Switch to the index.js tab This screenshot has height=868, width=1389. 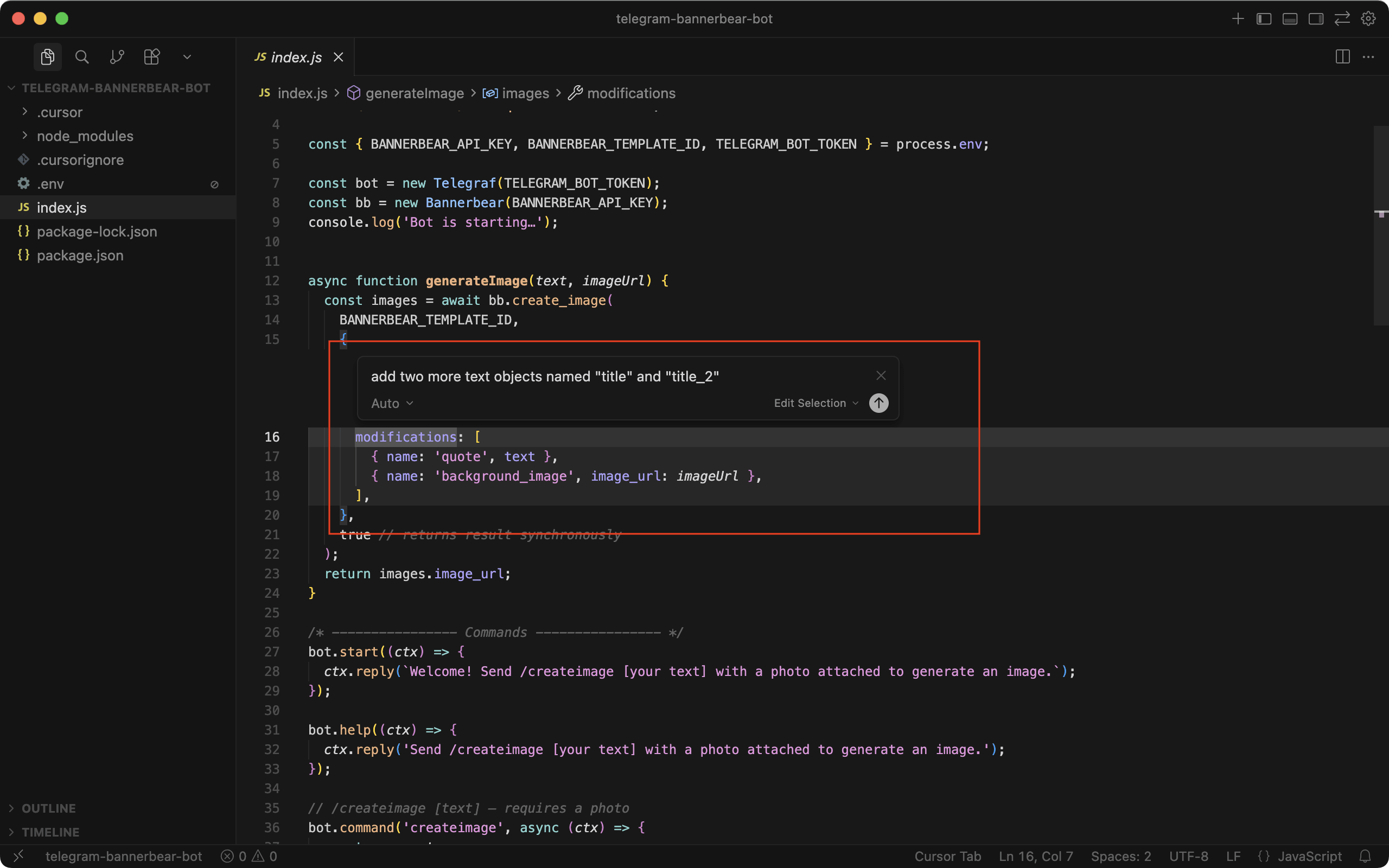(x=296, y=56)
